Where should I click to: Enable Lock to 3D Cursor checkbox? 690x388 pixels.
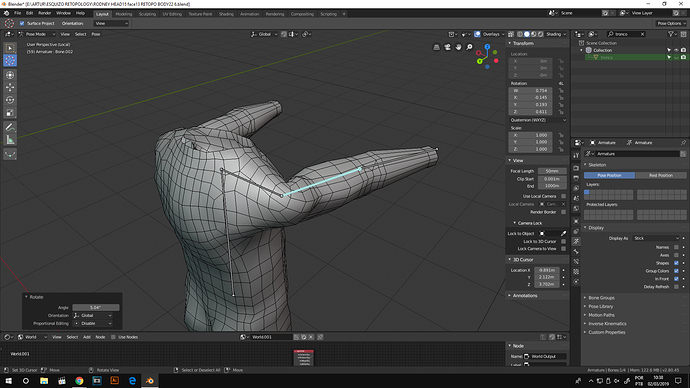pos(563,242)
